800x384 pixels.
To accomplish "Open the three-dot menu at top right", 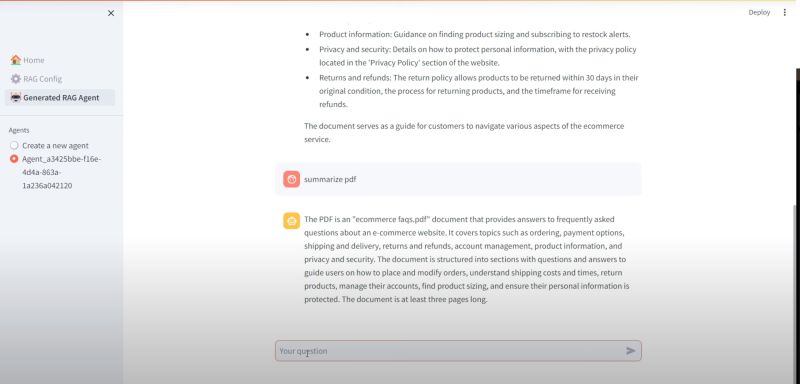I will 784,12.
